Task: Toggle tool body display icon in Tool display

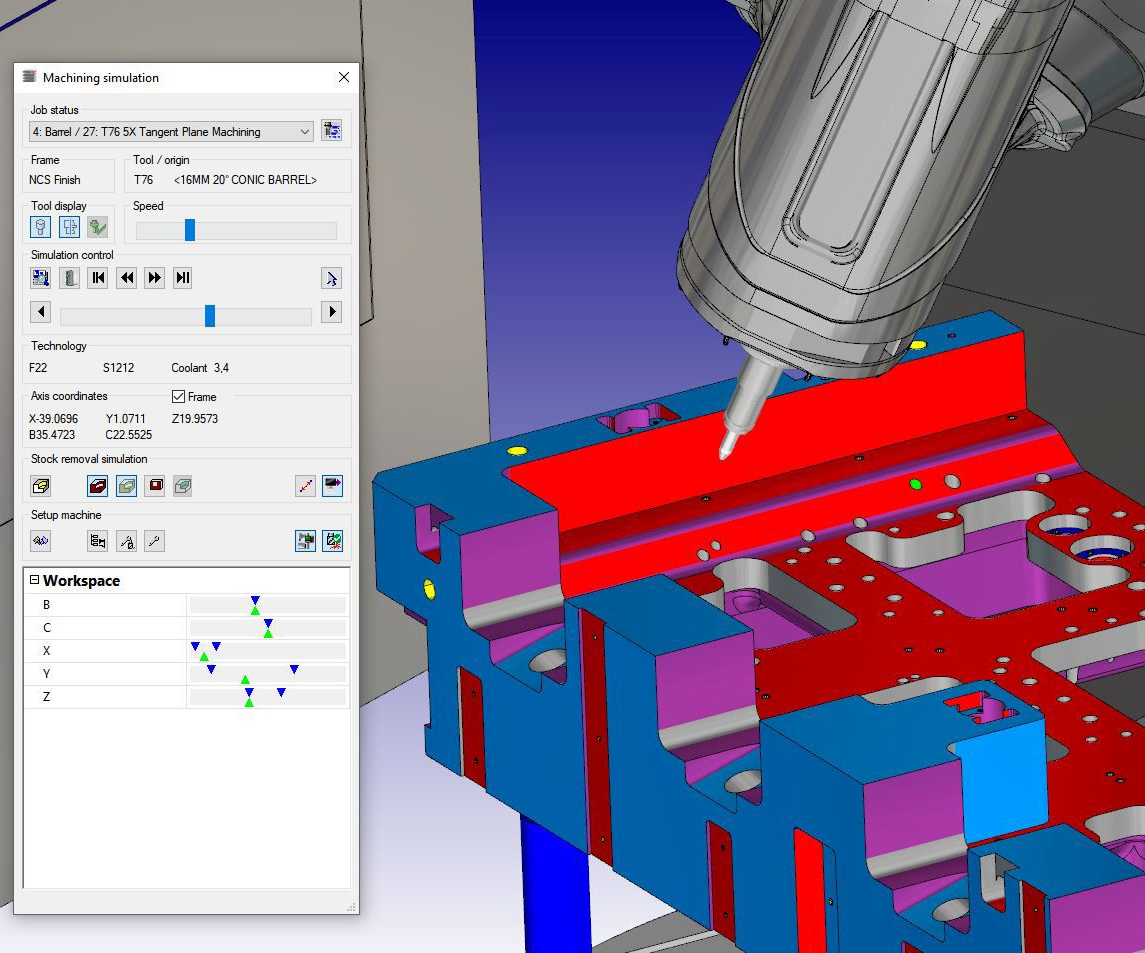Action: pos(41,227)
